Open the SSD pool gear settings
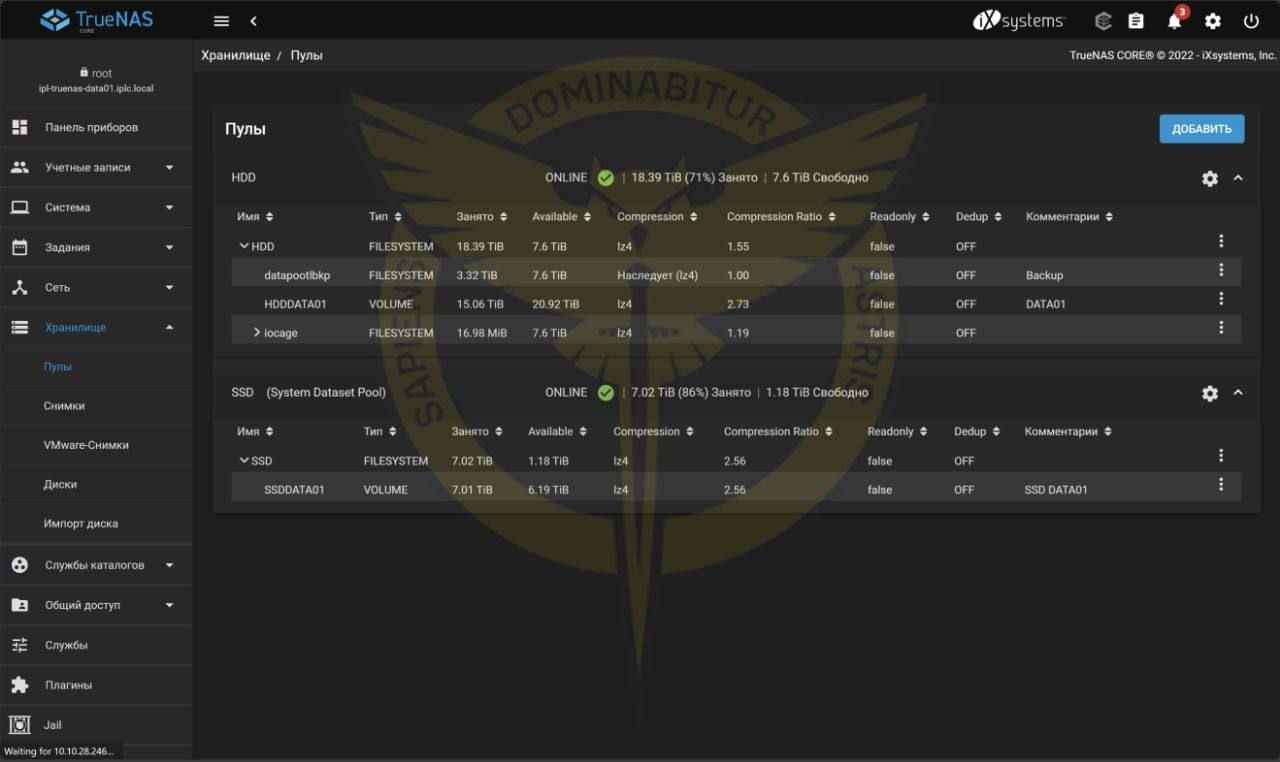 (1210, 394)
